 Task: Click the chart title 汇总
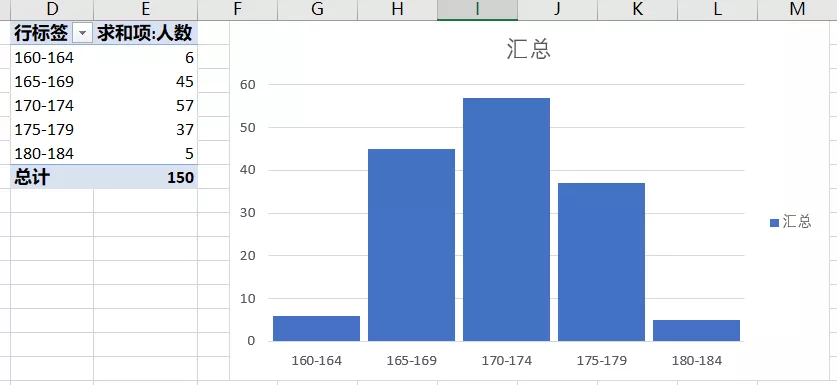point(528,49)
